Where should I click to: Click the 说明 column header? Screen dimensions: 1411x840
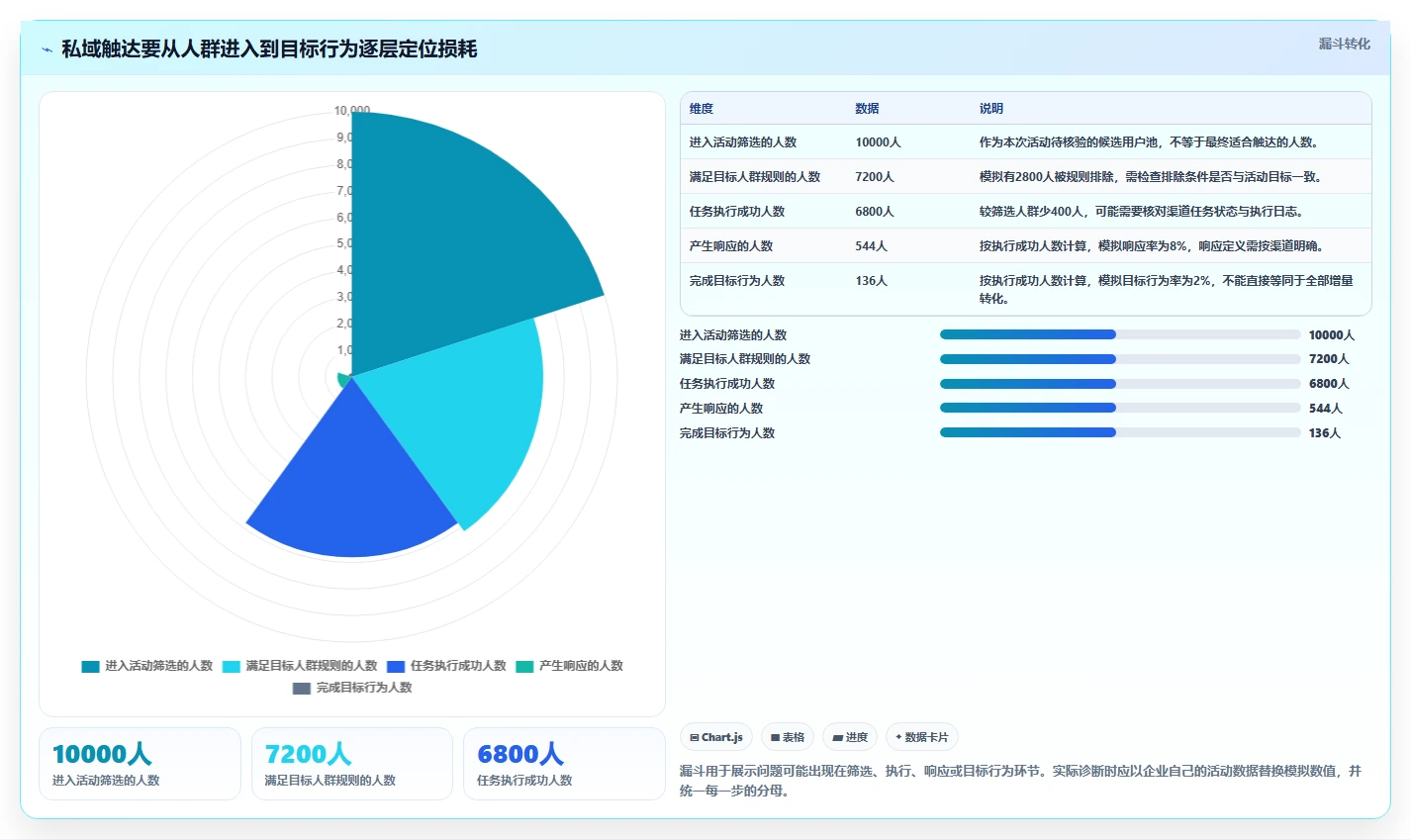(991, 109)
